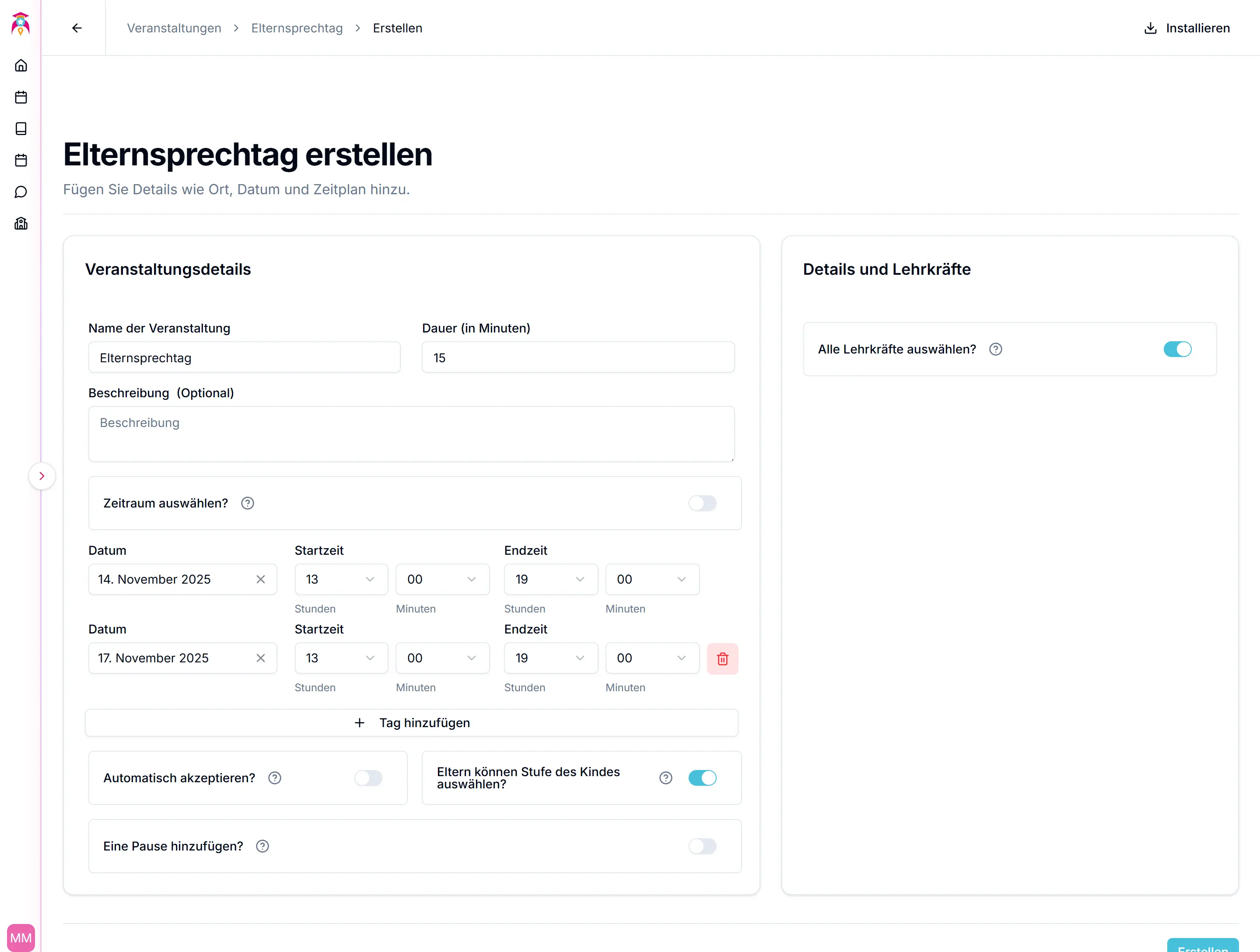The image size is (1260, 952).
Task: Open the book icon in sidebar
Action: click(x=21, y=129)
